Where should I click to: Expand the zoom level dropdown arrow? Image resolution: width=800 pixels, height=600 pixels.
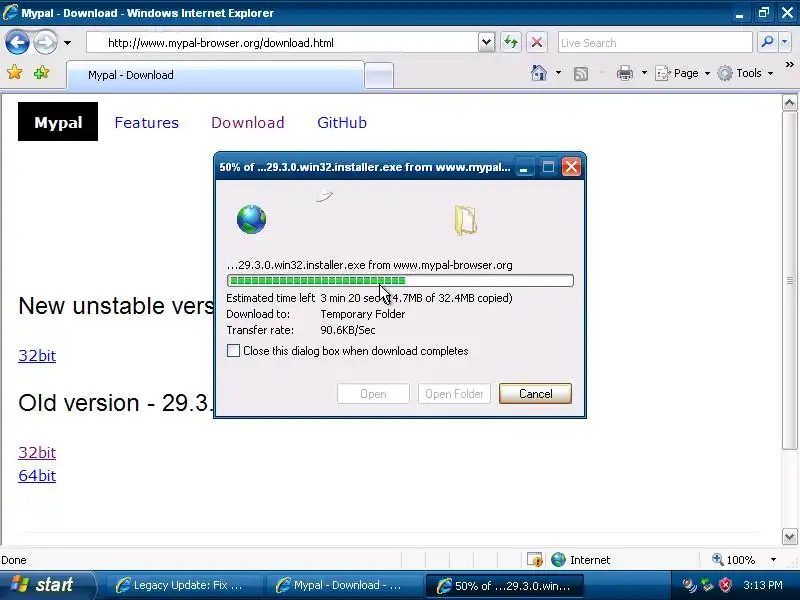tap(773, 560)
